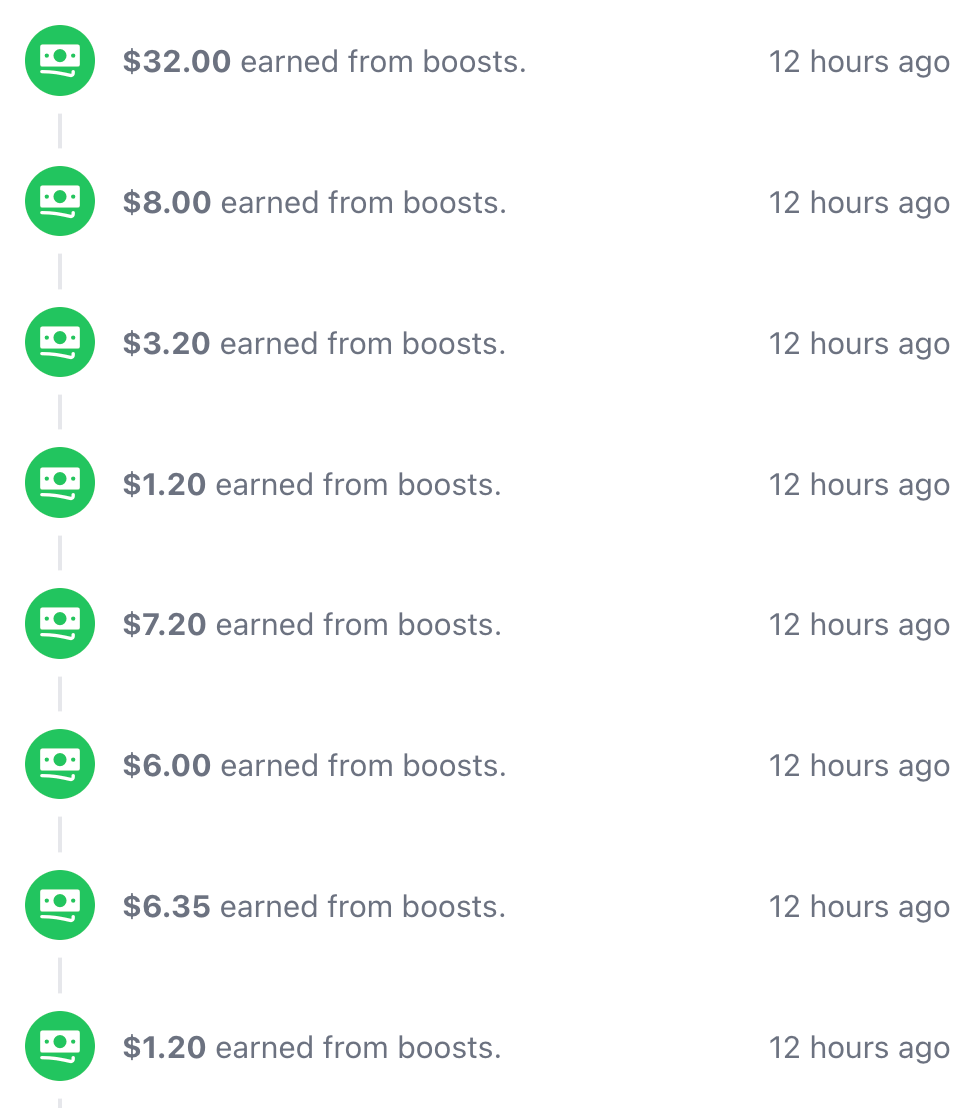The image size is (978, 1108).
Task: Click the $7.20 earned from boosts entry
Action: [x=311, y=625]
